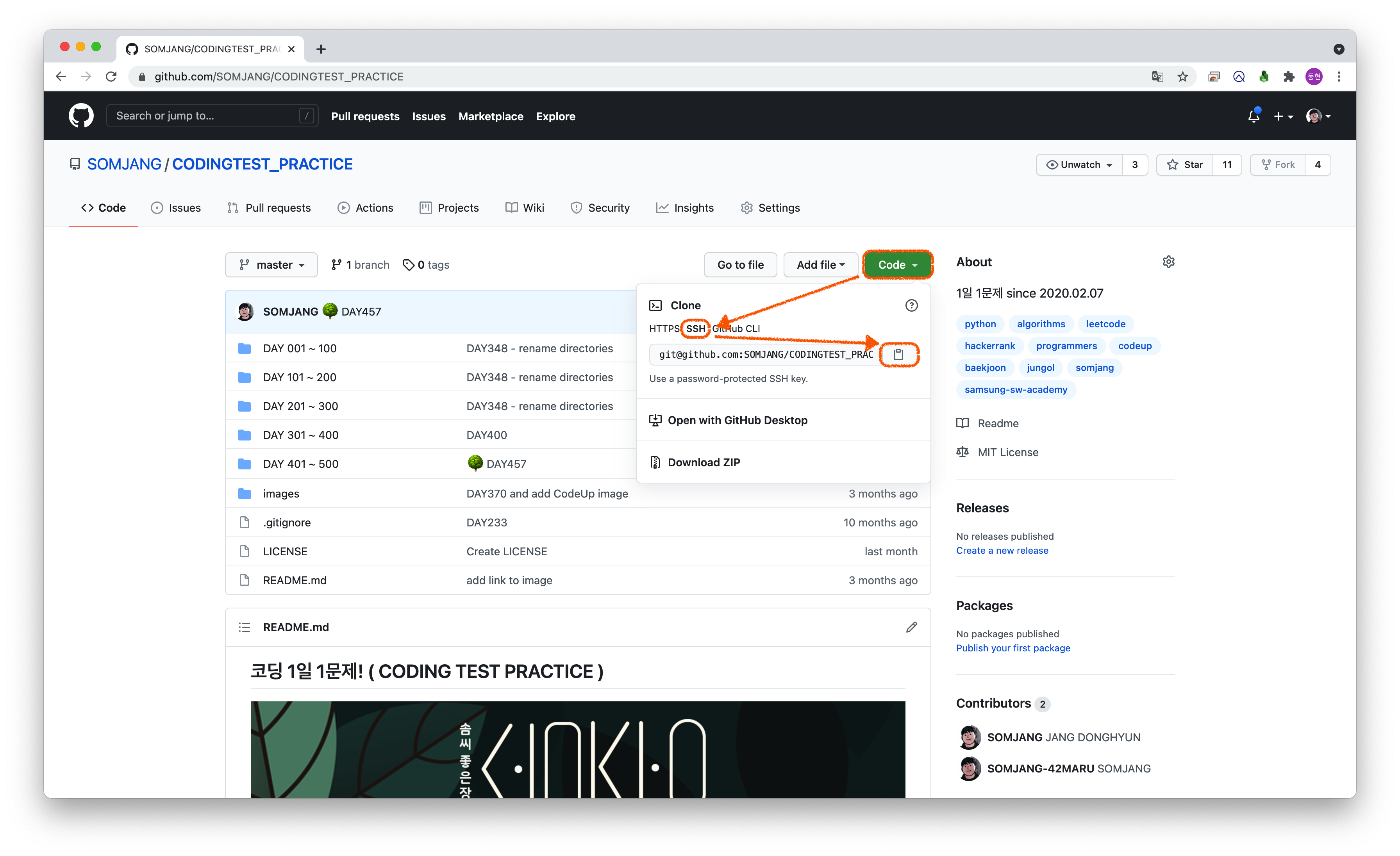The width and height of the screenshot is (1400, 856).
Task: Open the master branch dropdown
Action: tap(271, 265)
